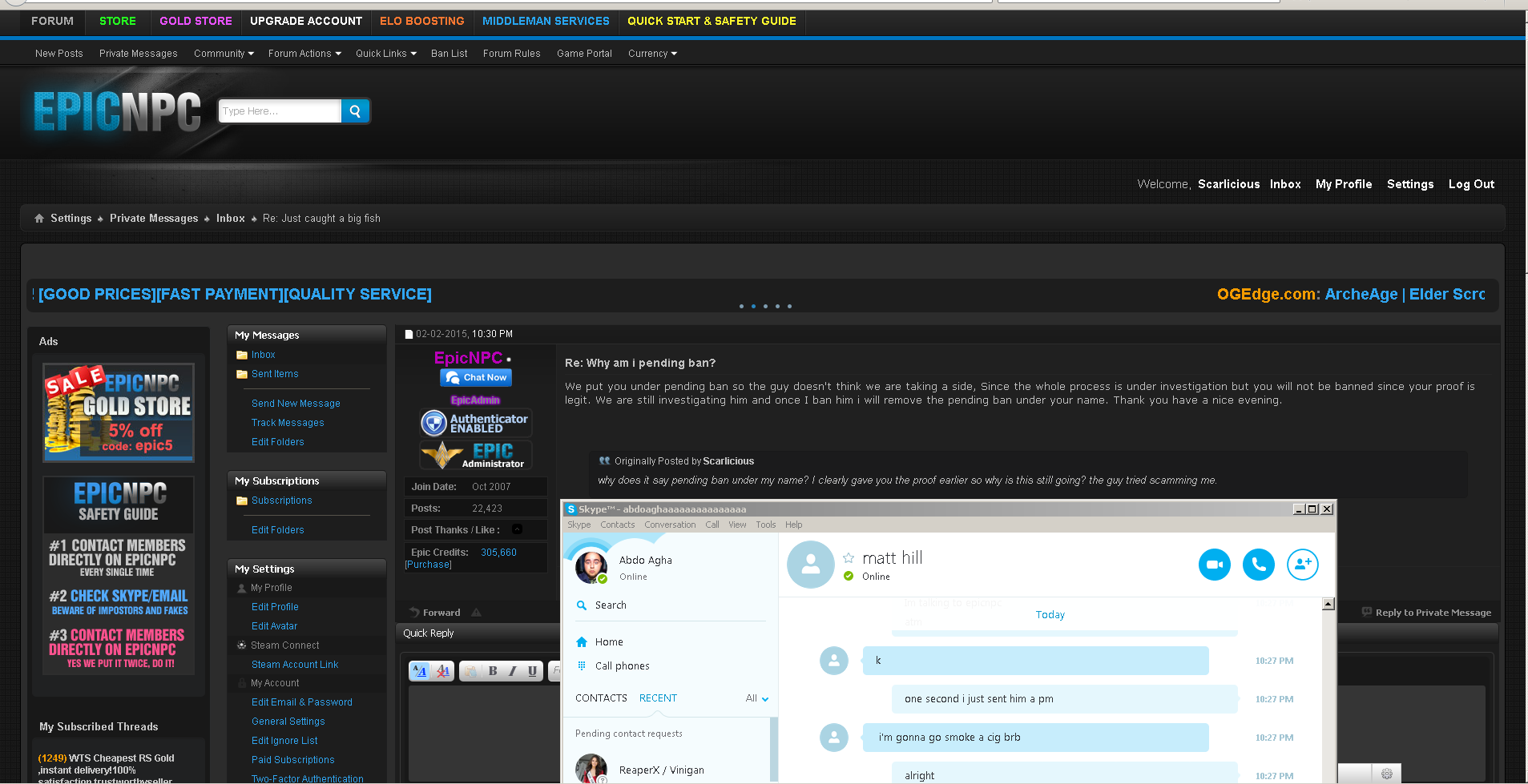Click the search magnifier button beside EpicNPC logo
Viewport: 1528px width, 784px height.
tap(355, 111)
